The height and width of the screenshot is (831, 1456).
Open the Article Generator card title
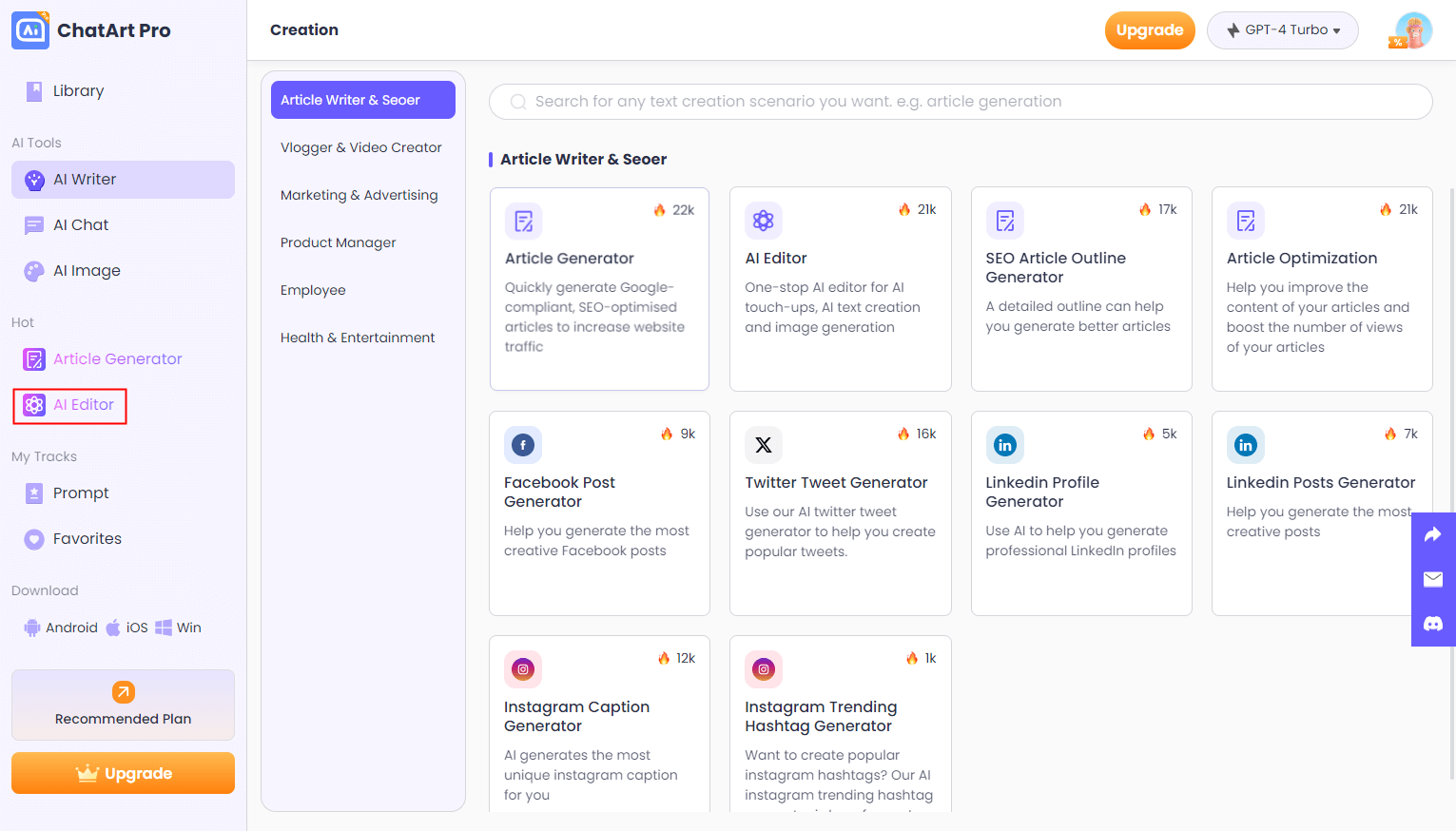(570, 259)
